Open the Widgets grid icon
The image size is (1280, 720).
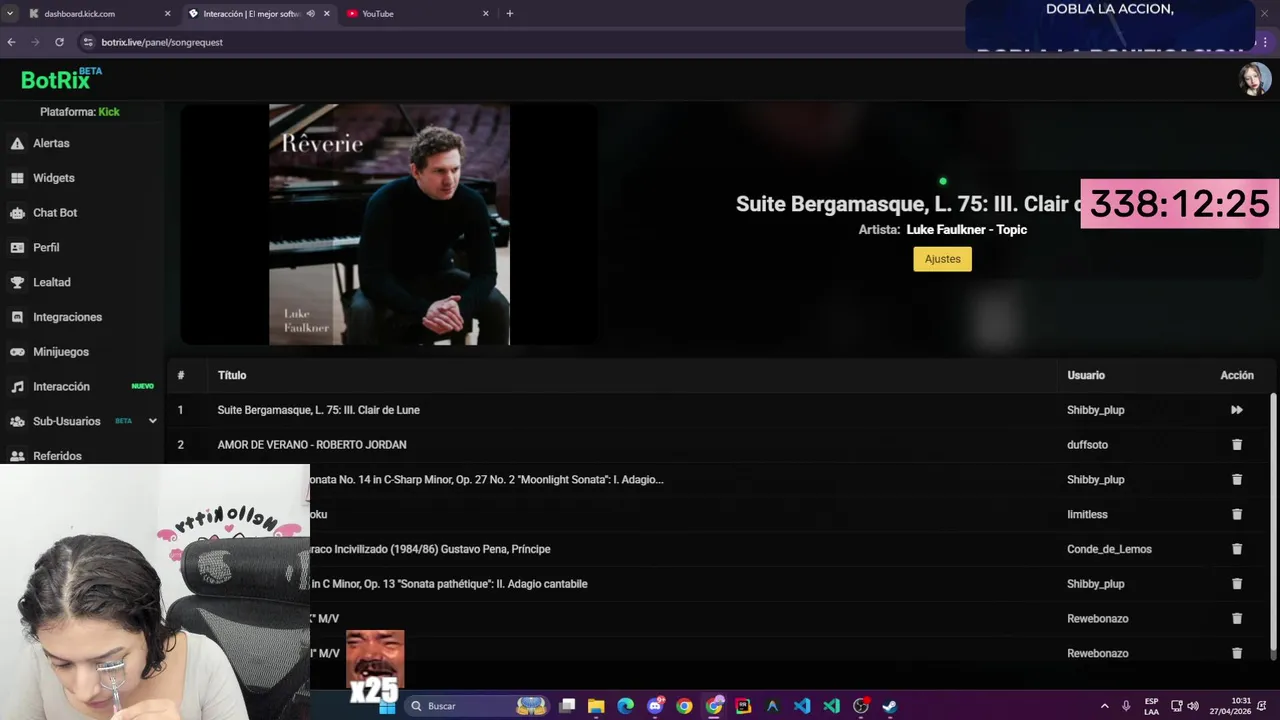coord(17,178)
